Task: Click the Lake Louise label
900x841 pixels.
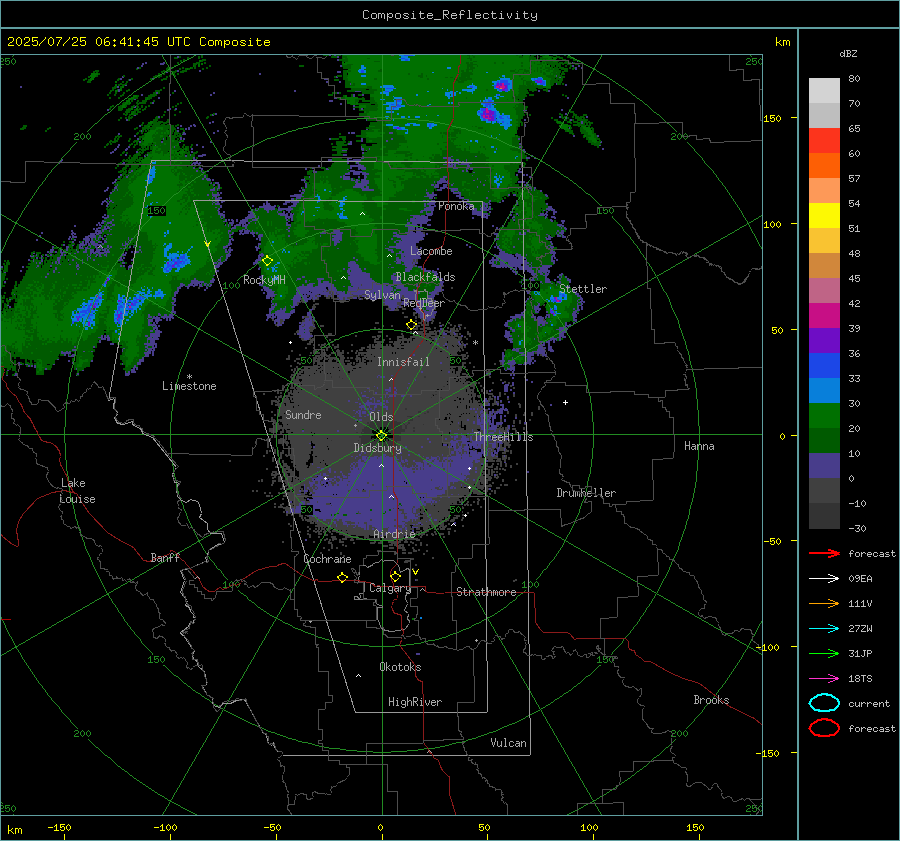Action: click(x=77, y=491)
